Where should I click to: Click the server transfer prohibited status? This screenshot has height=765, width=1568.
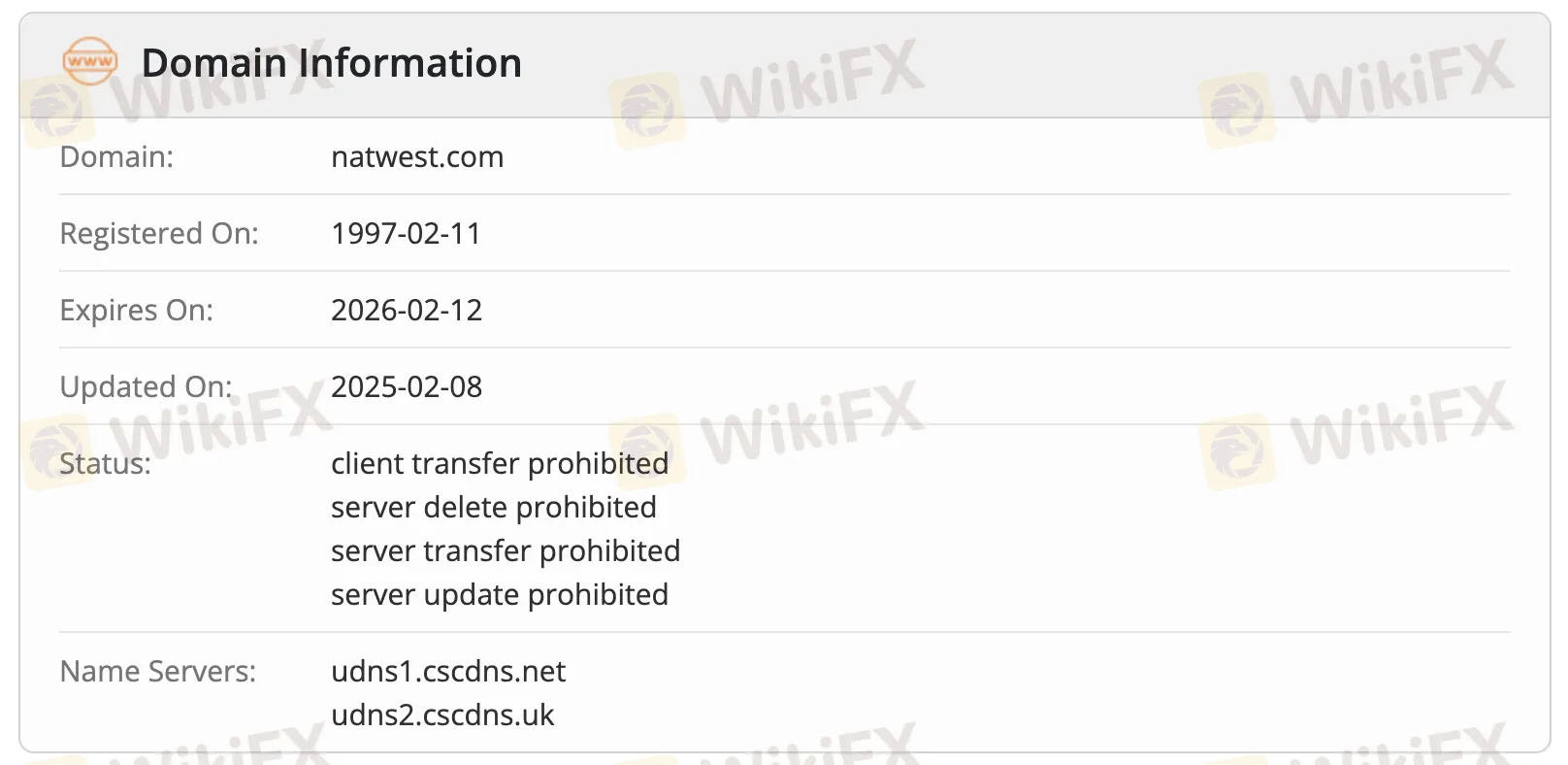pyautogui.click(x=506, y=551)
